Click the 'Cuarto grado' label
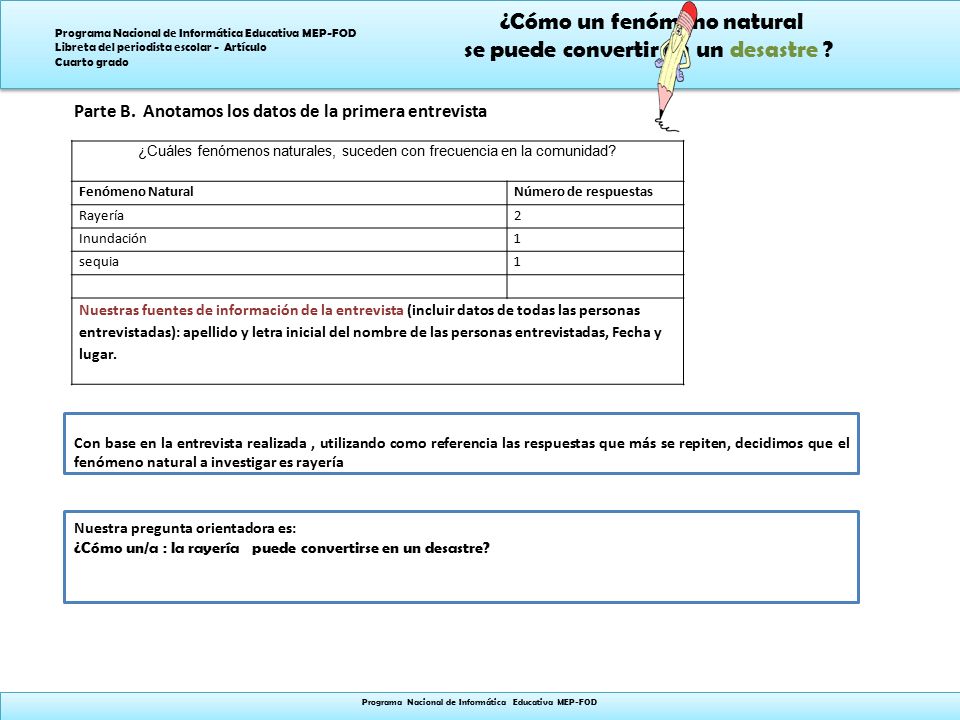Viewport: 960px width, 720px height. pyautogui.click(x=91, y=62)
